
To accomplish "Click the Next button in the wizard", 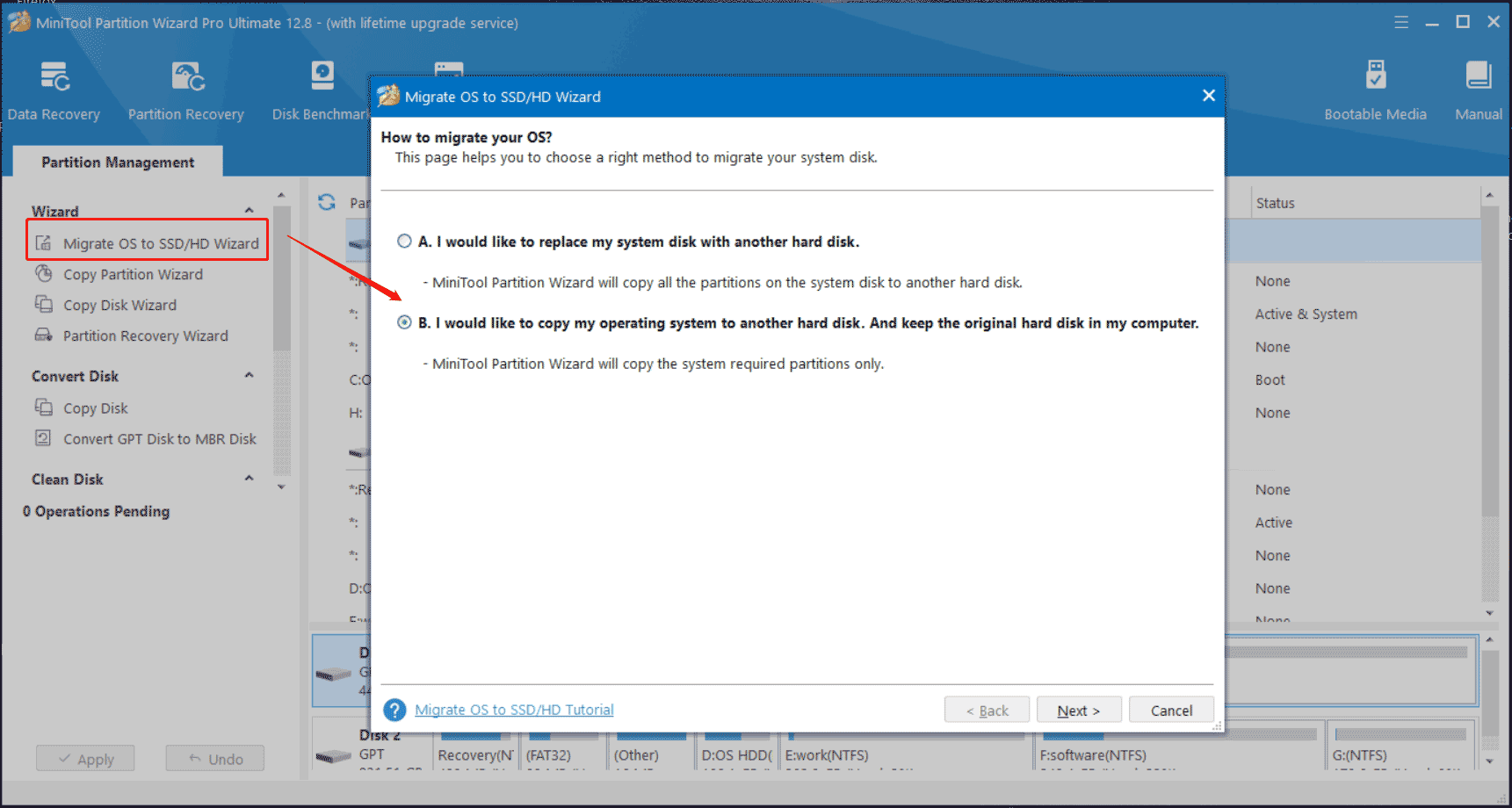I will click(x=1079, y=710).
